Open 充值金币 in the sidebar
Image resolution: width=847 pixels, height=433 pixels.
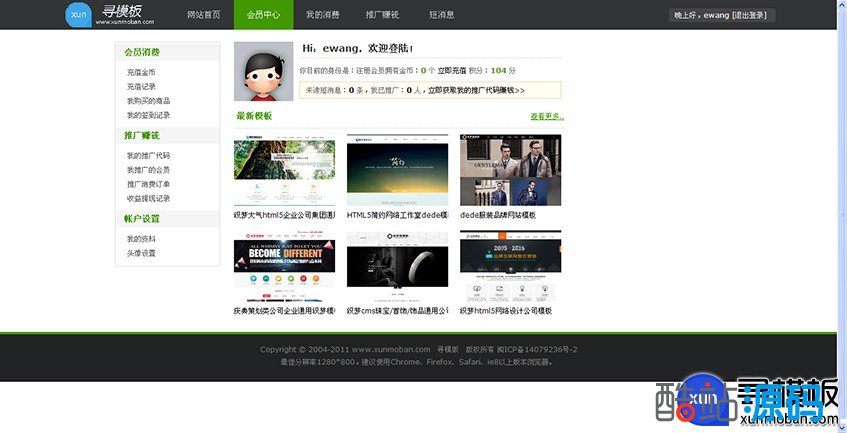pyautogui.click(x=141, y=73)
